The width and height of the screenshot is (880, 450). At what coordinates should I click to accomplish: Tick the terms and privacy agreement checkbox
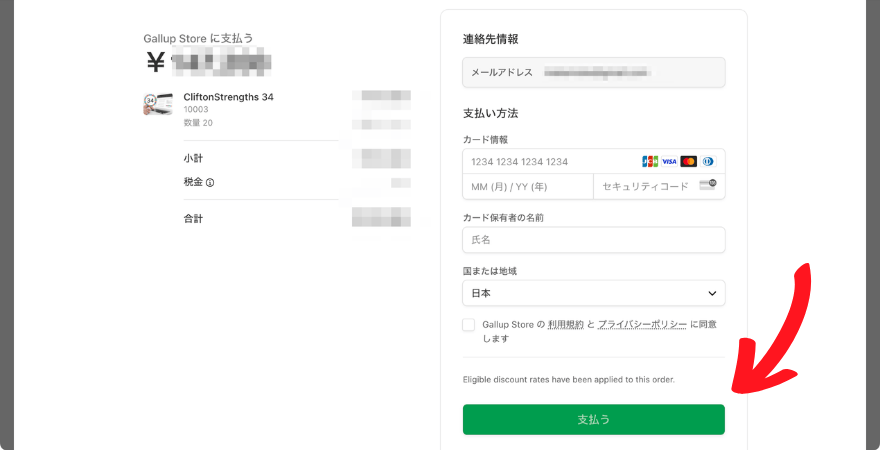click(x=469, y=325)
